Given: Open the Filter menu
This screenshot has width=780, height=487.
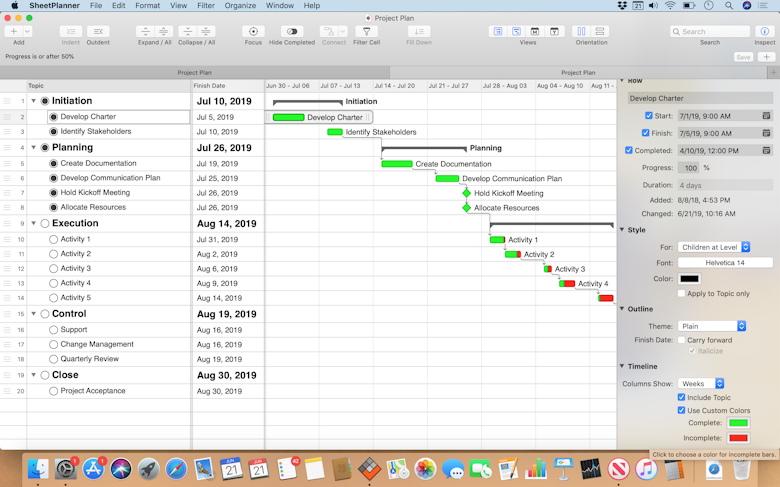Looking at the screenshot, I should coord(206,5).
